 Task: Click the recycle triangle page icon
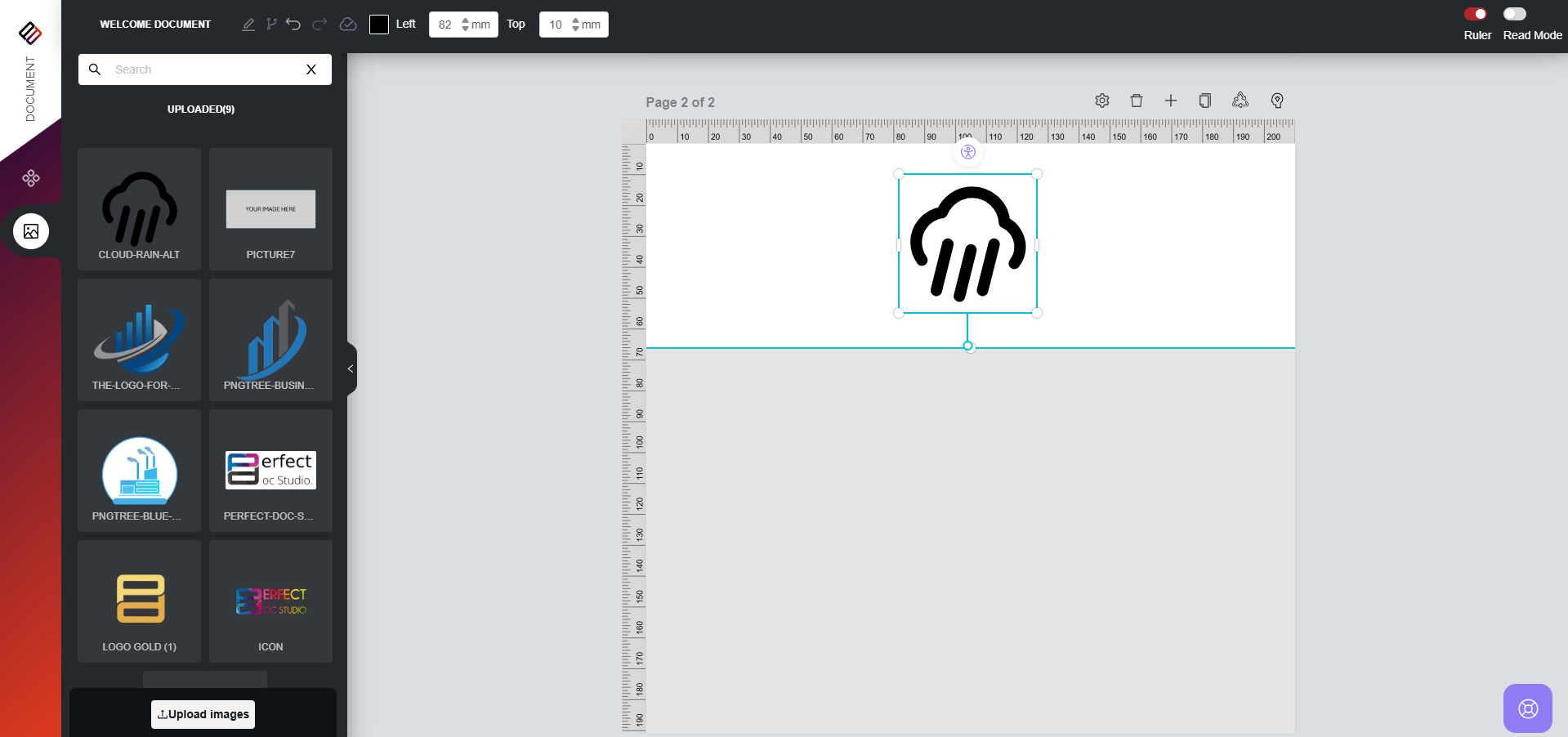1240,100
